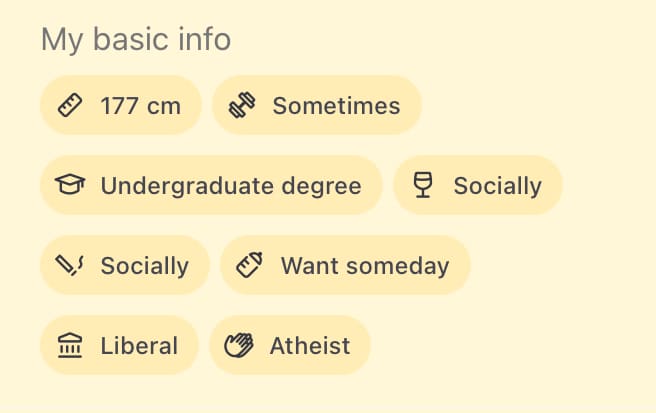Click the cigarette smoking icon
Screen dimensions: 656x413
[x=70, y=265]
